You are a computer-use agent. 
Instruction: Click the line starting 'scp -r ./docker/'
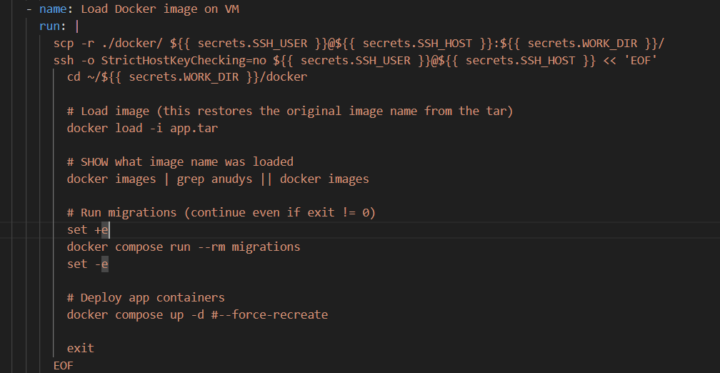(x=359, y=44)
